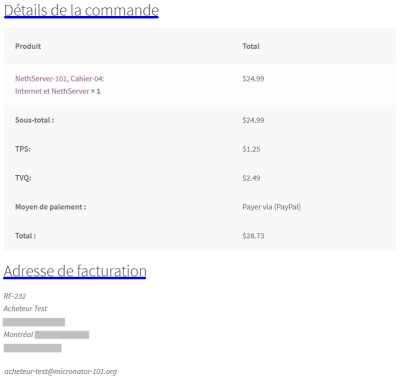Click the Sous-total label
400x381 pixels.
(x=34, y=120)
